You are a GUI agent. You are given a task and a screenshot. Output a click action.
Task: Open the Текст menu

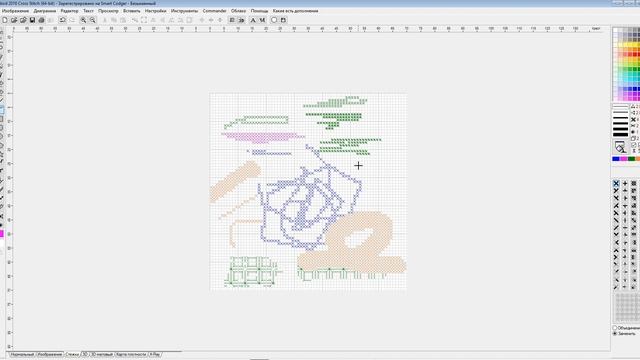[88, 11]
